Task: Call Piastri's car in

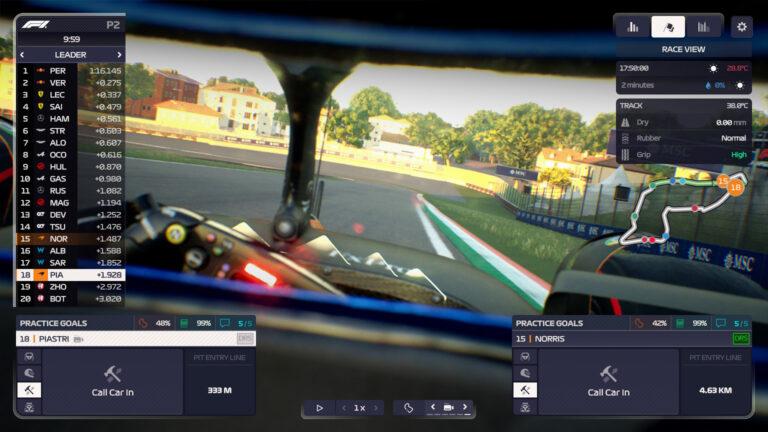Action: (x=113, y=382)
